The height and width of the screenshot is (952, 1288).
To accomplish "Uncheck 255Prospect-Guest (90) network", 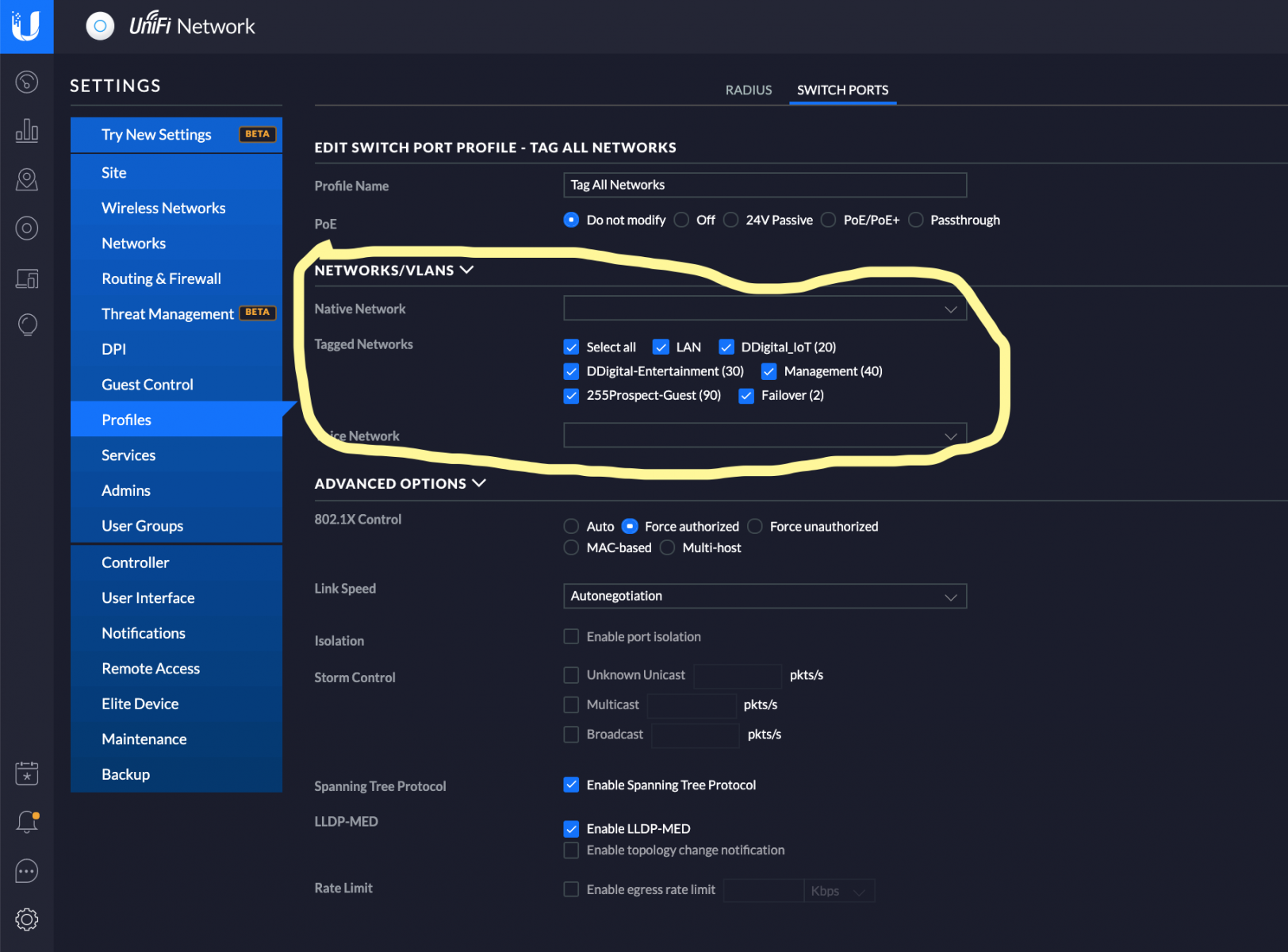I will [x=571, y=396].
